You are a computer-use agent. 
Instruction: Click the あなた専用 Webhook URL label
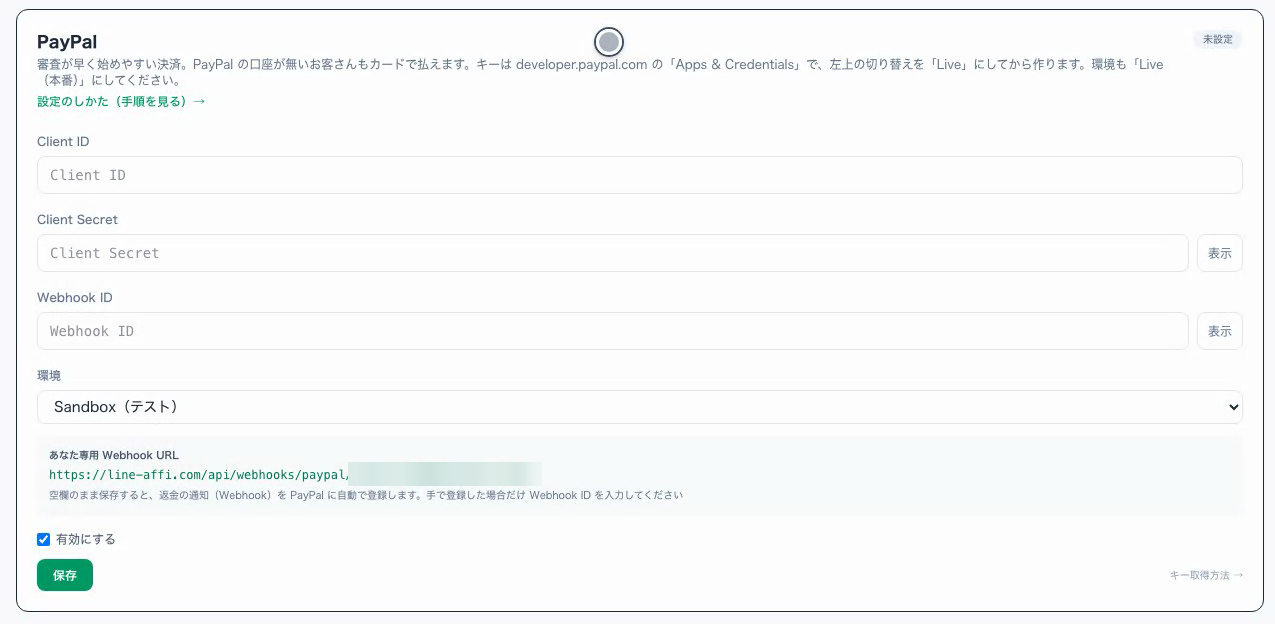(114, 455)
